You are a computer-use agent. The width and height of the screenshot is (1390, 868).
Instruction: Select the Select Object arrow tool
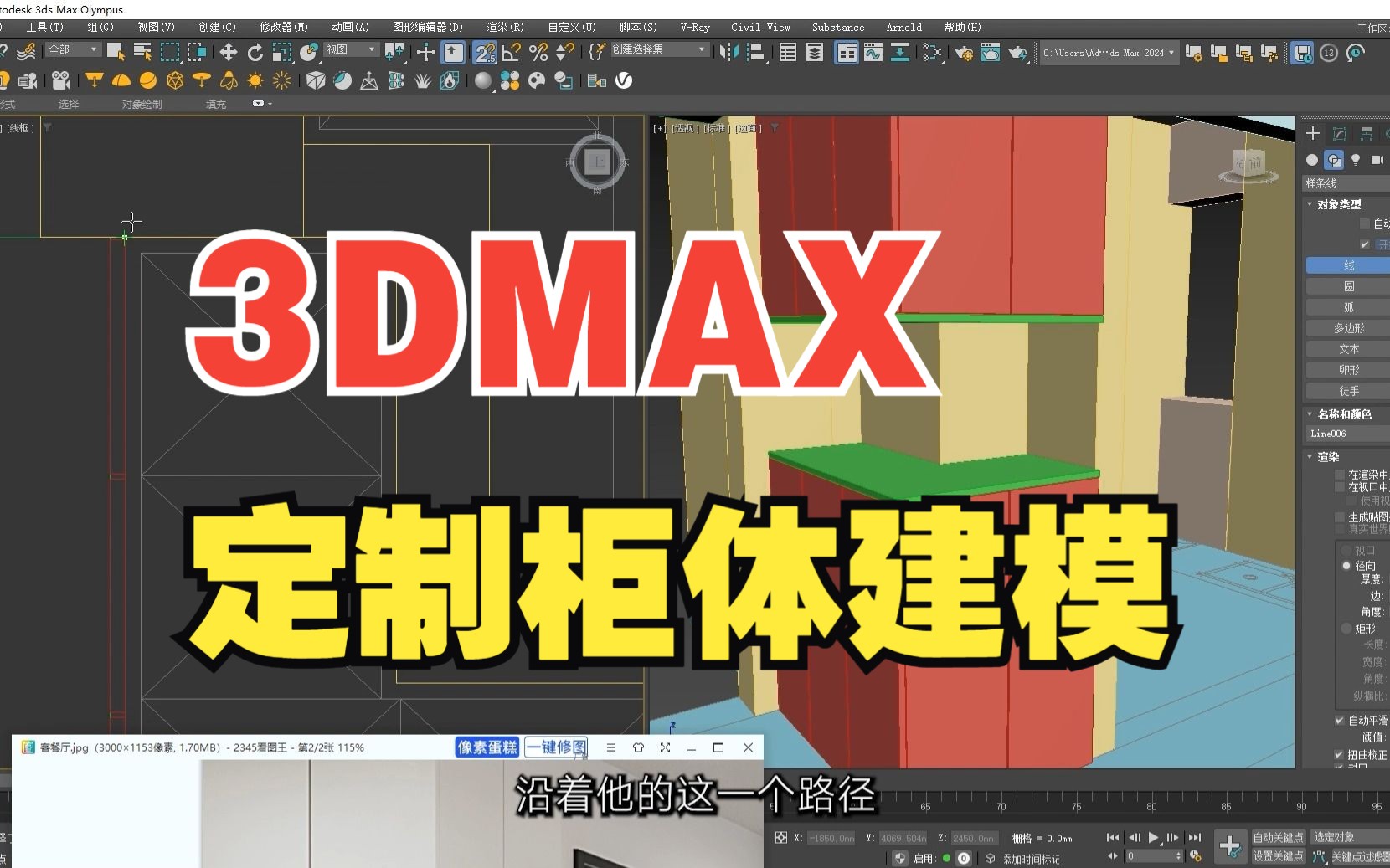116,52
